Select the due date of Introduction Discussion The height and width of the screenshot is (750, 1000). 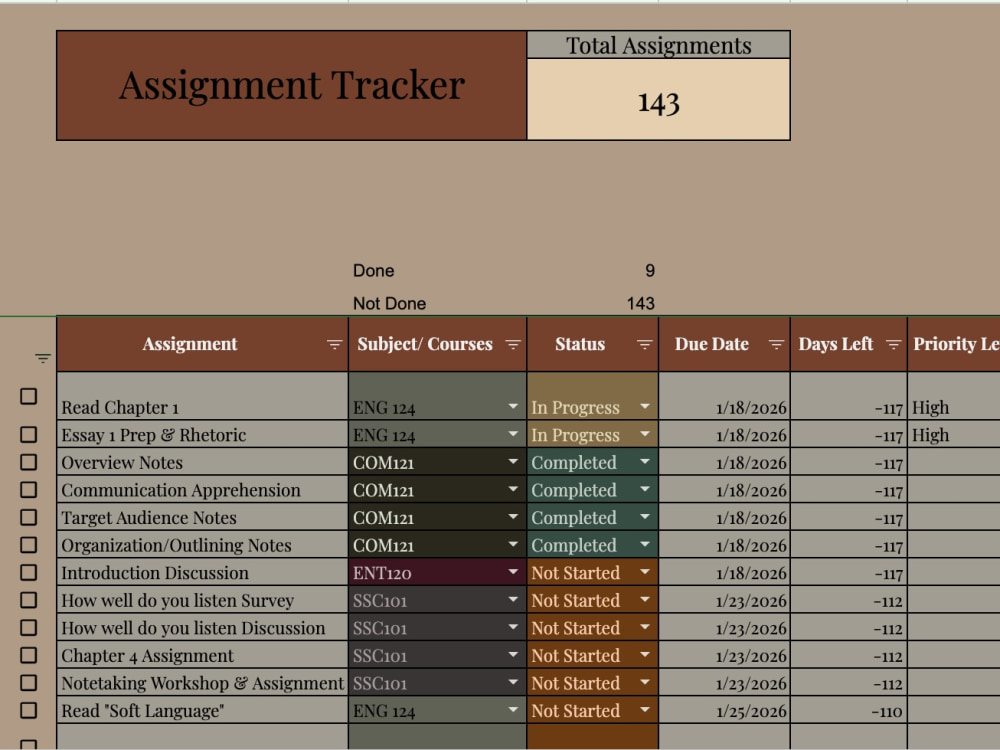tap(724, 572)
